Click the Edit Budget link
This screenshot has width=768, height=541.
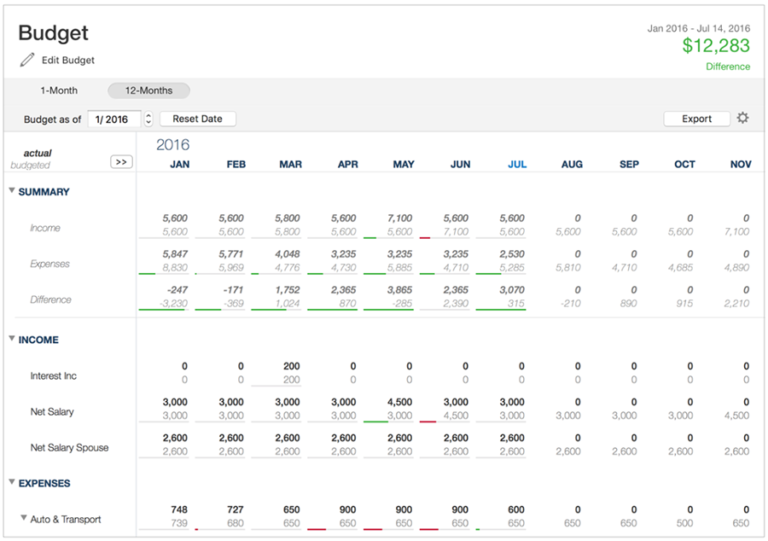click(68, 60)
